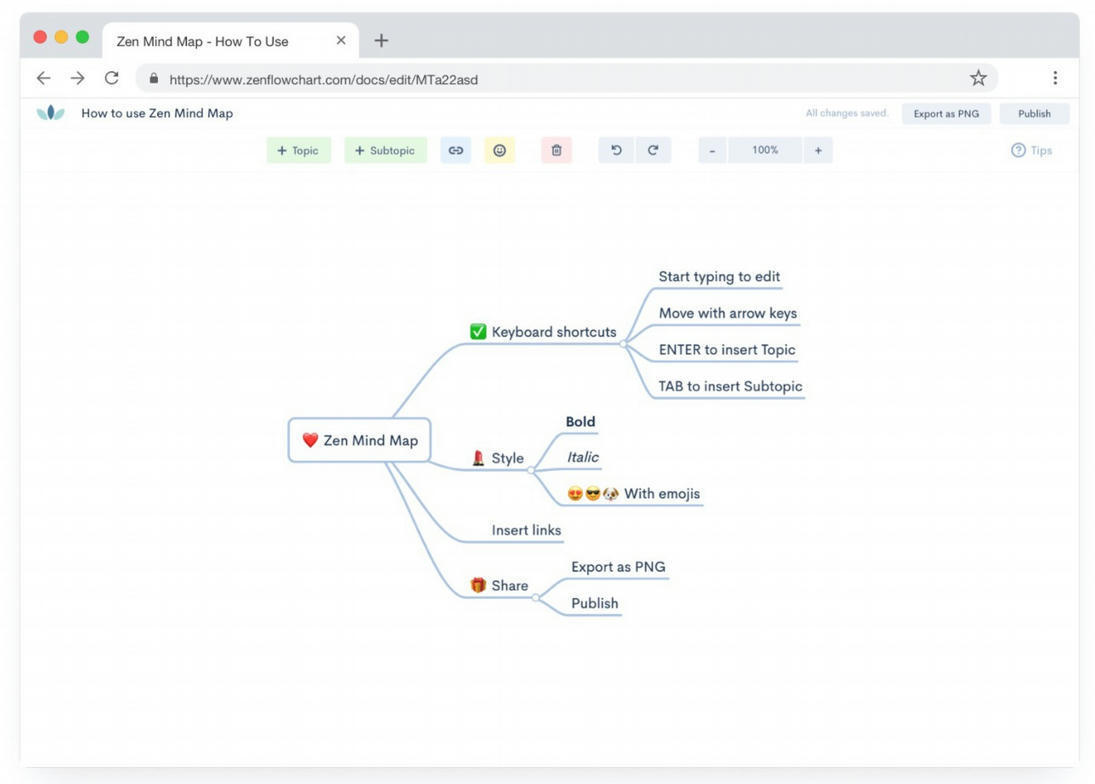The height and width of the screenshot is (784, 1095).
Task: Reload the browser page
Action: click(112, 78)
